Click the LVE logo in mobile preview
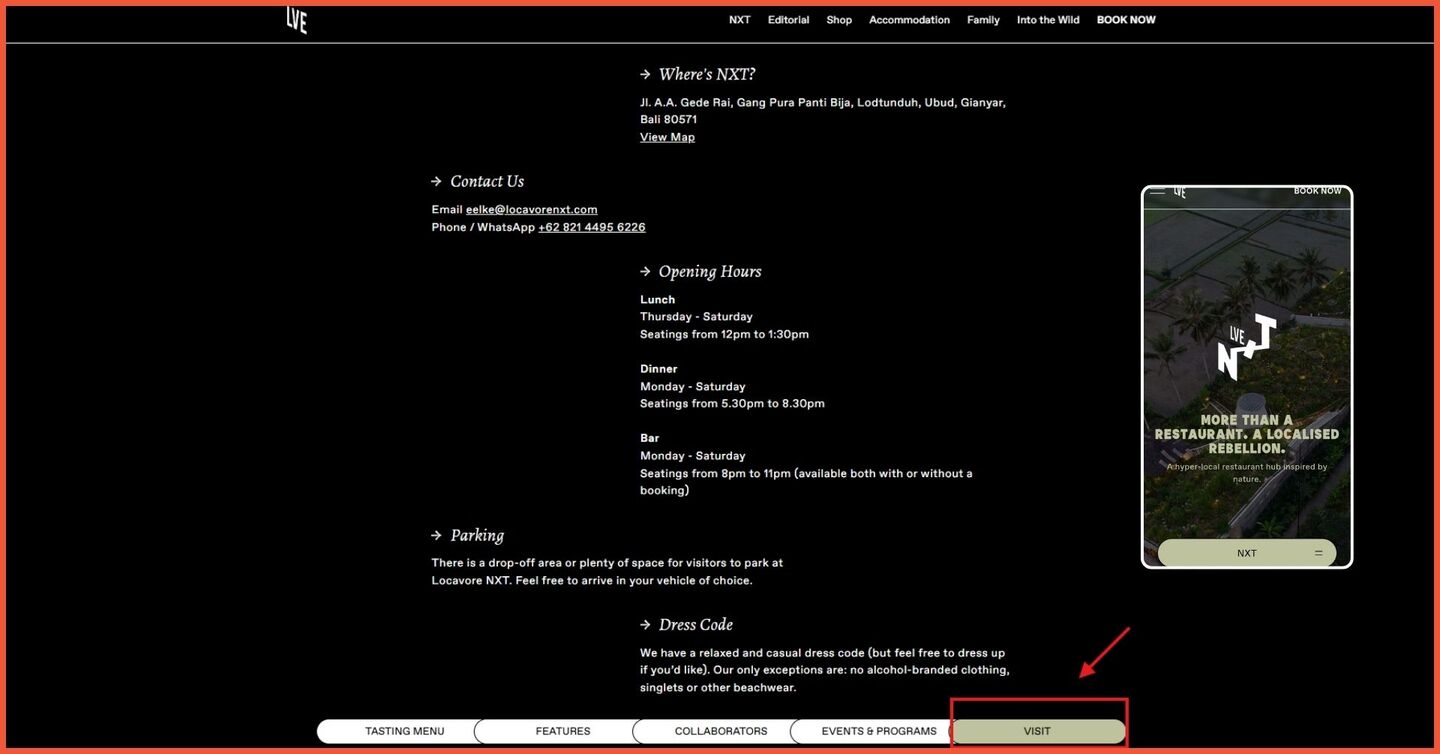 tap(1180, 192)
